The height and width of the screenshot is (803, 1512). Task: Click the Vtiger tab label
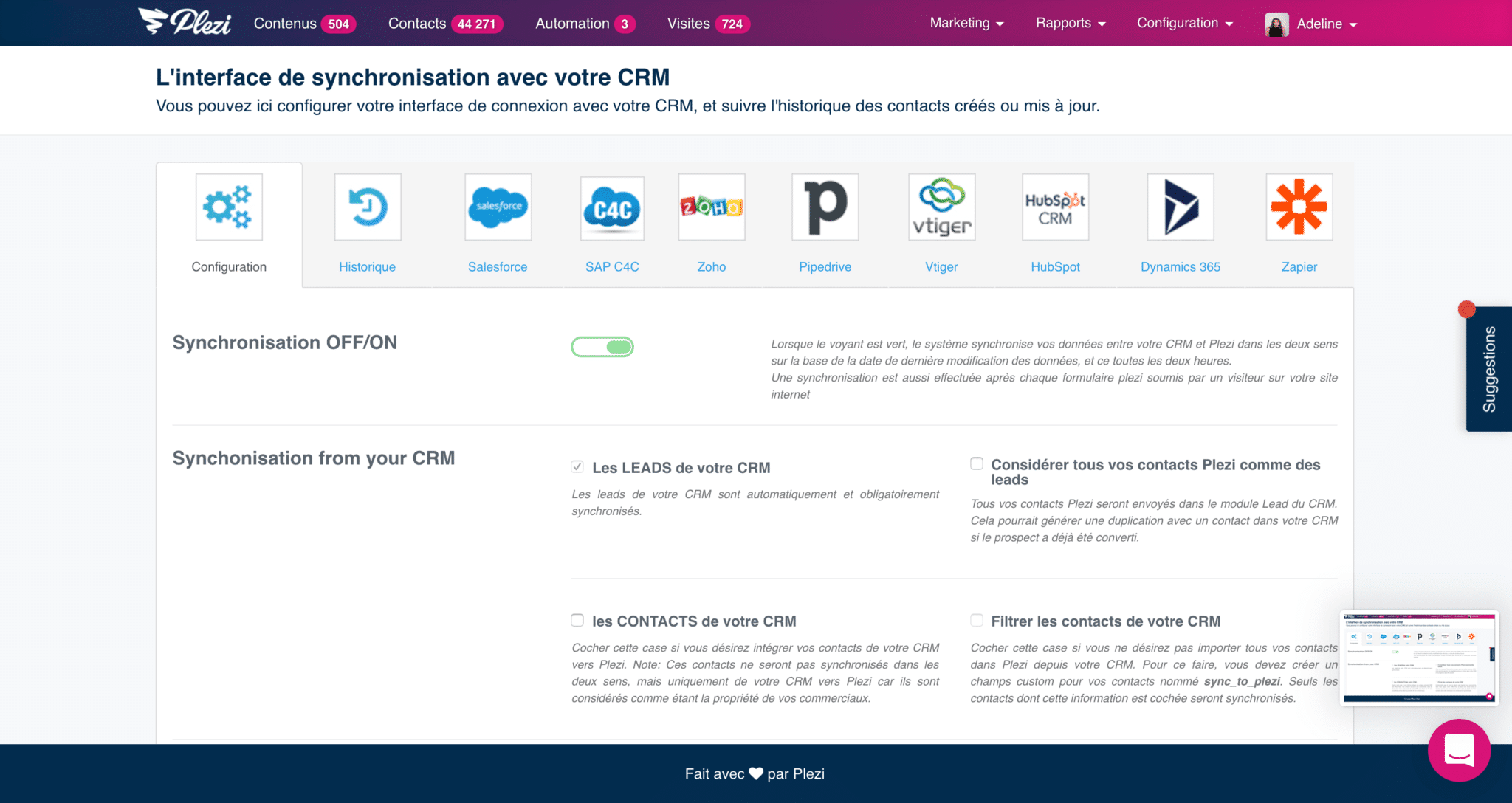point(941,267)
